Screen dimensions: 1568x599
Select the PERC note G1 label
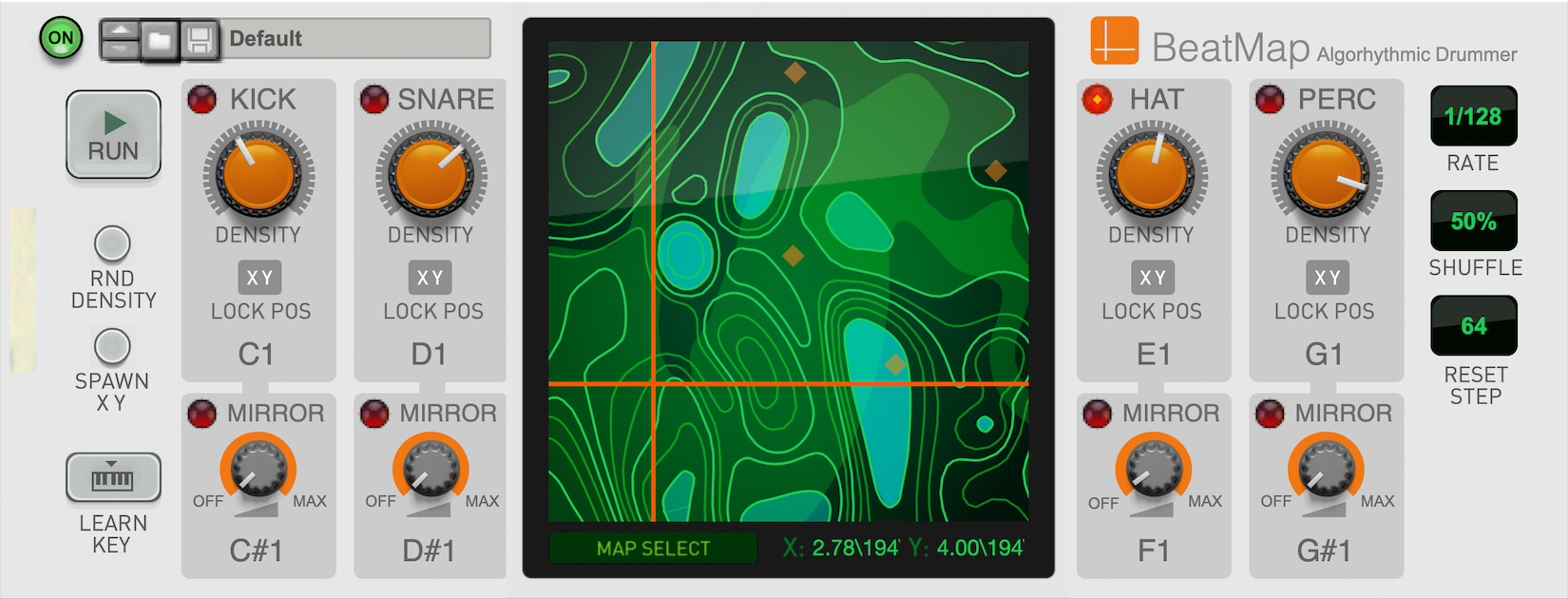pyautogui.click(x=1324, y=355)
